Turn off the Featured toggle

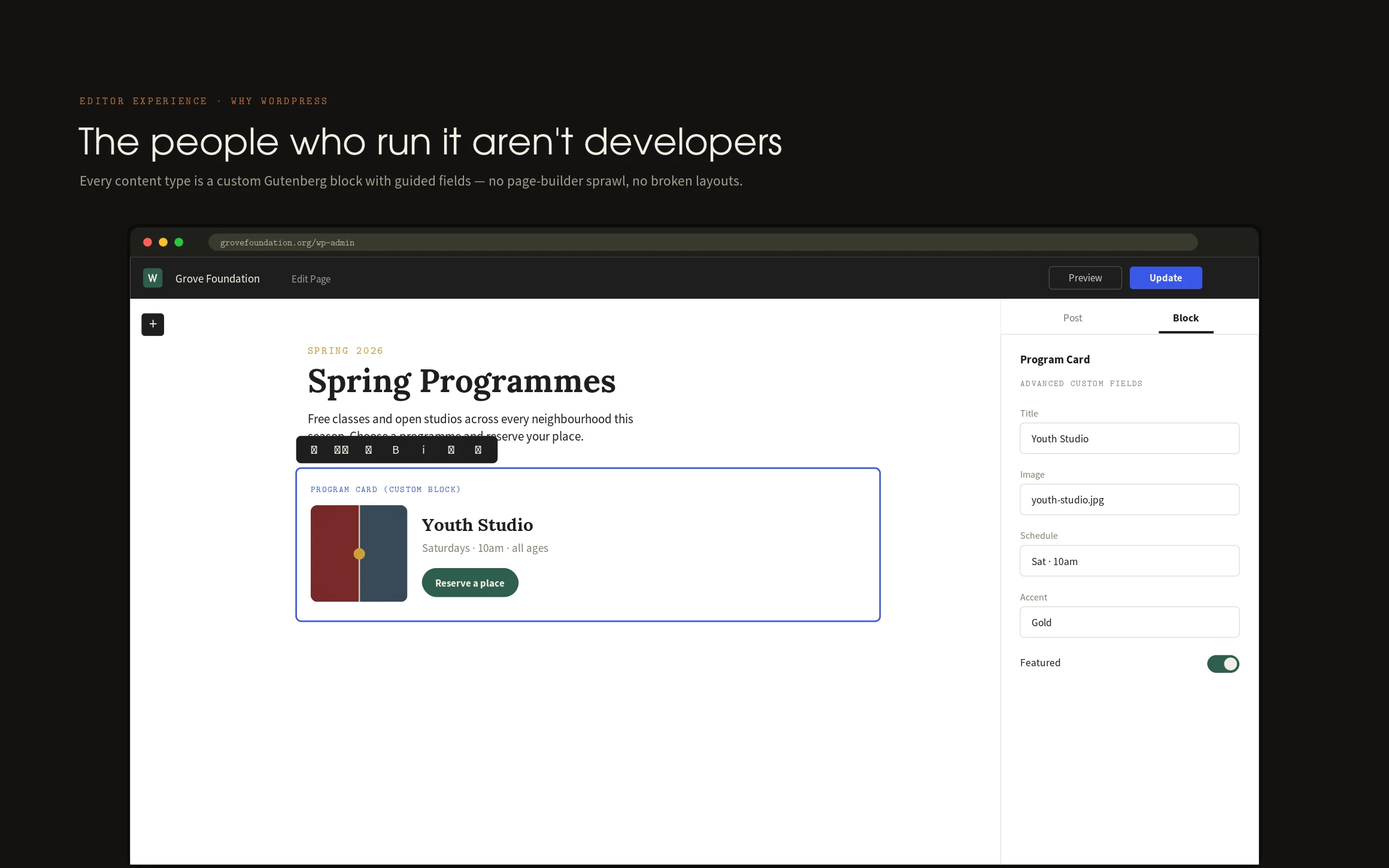click(x=1223, y=664)
